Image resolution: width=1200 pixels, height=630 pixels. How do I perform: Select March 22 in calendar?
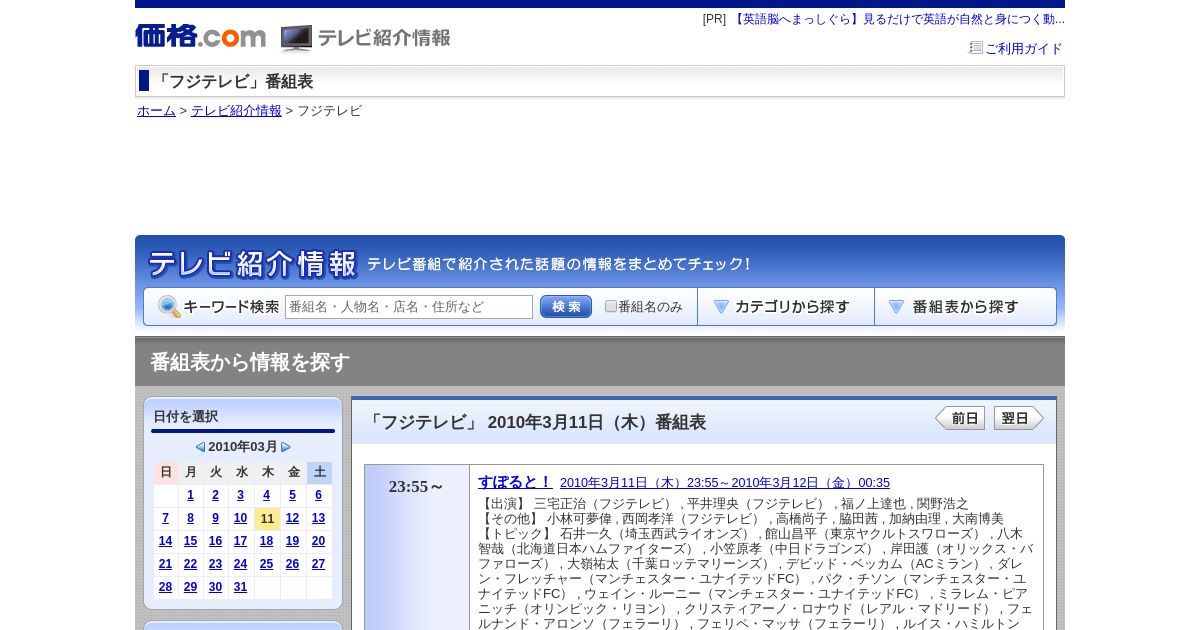point(191,564)
